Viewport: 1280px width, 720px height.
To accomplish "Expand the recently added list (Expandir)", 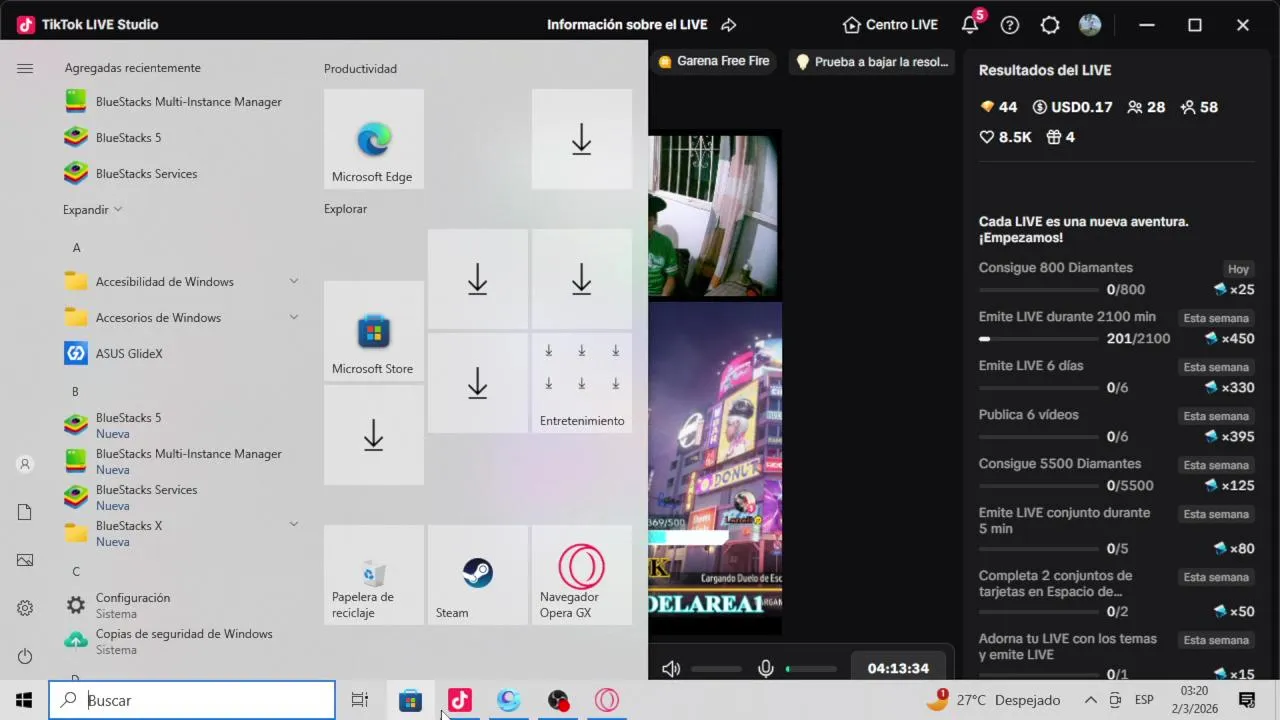I will coord(92,210).
